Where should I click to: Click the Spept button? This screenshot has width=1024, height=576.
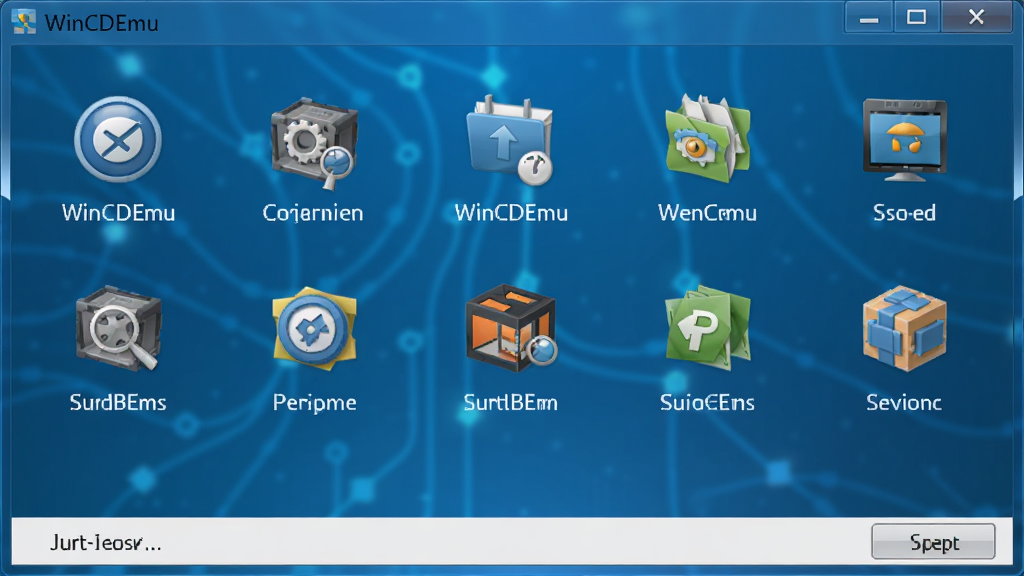tap(933, 541)
